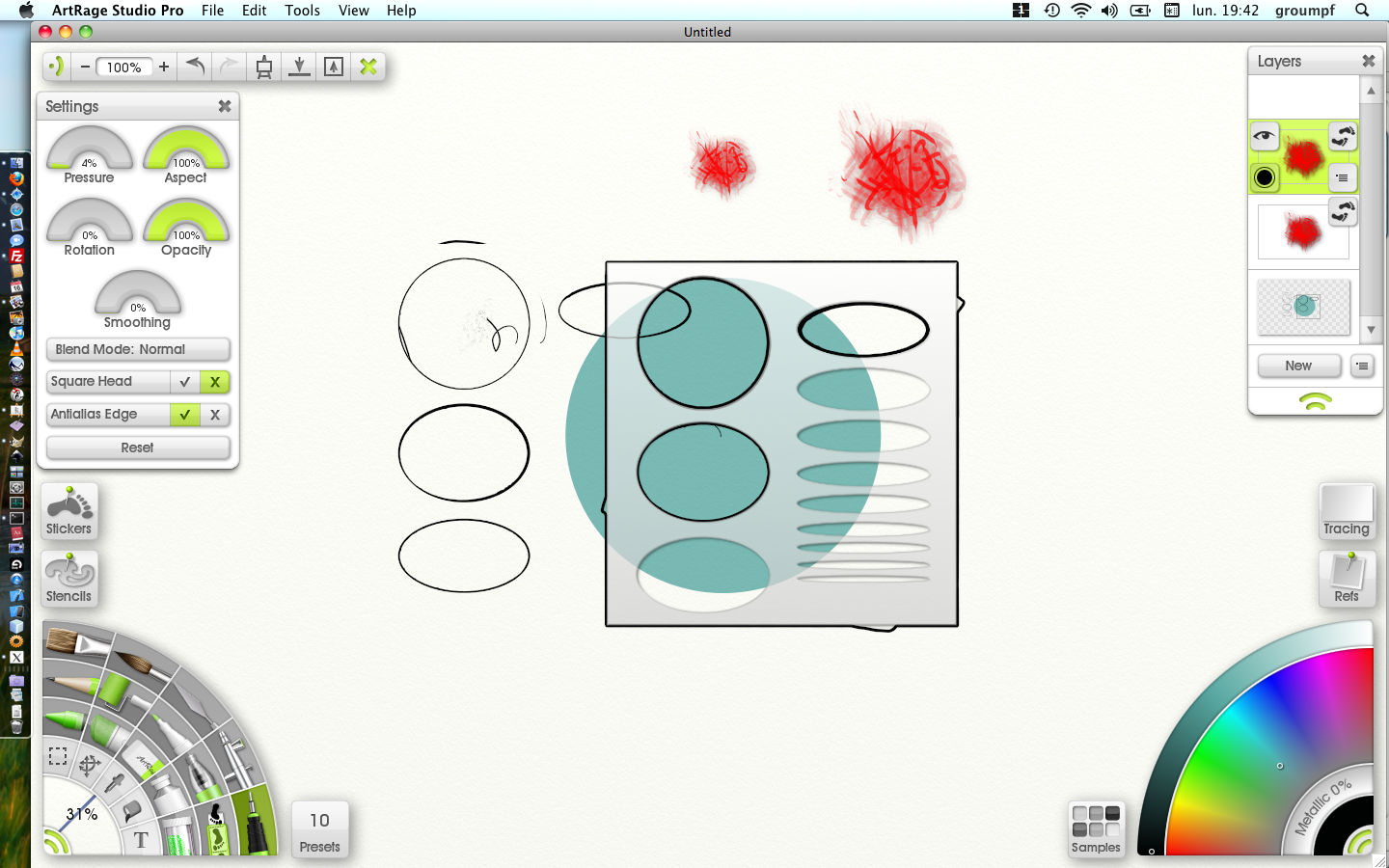The height and width of the screenshot is (868, 1389).
Task: Select the Oil Brush tool
Action: pyautogui.click(x=79, y=642)
